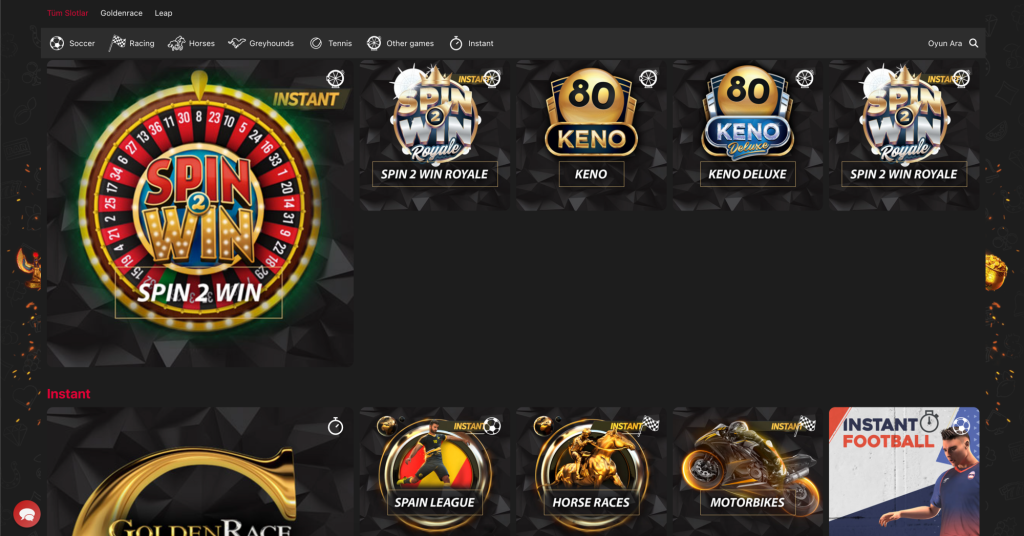The height and width of the screenshot is (536, 1024).
Task: Switch to the Tüm Slotlar tab
Action: coord(67,13)
